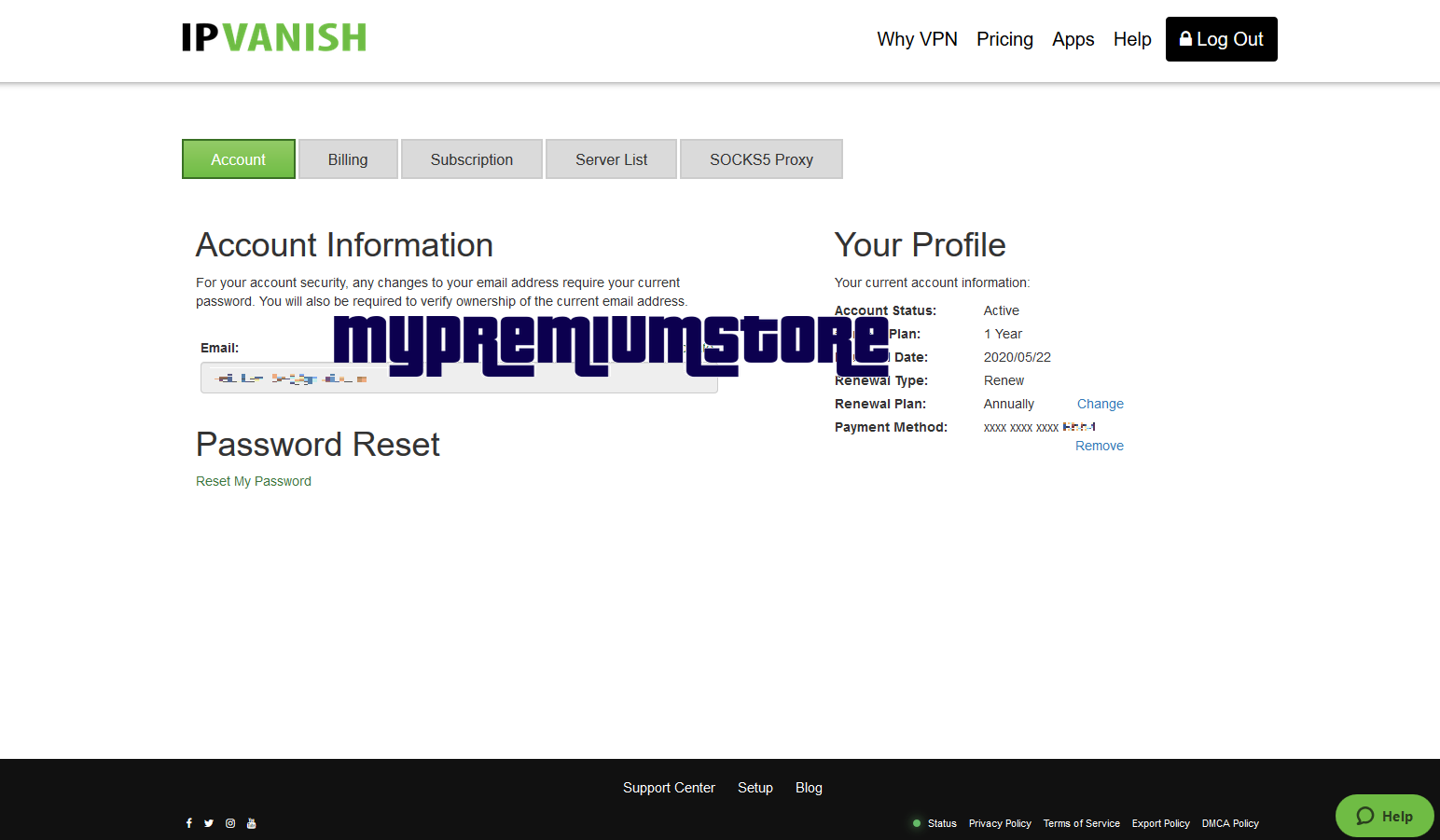Select the Account tab
The width and height of the screenshot is (1440, 840).
click(239, 159)
